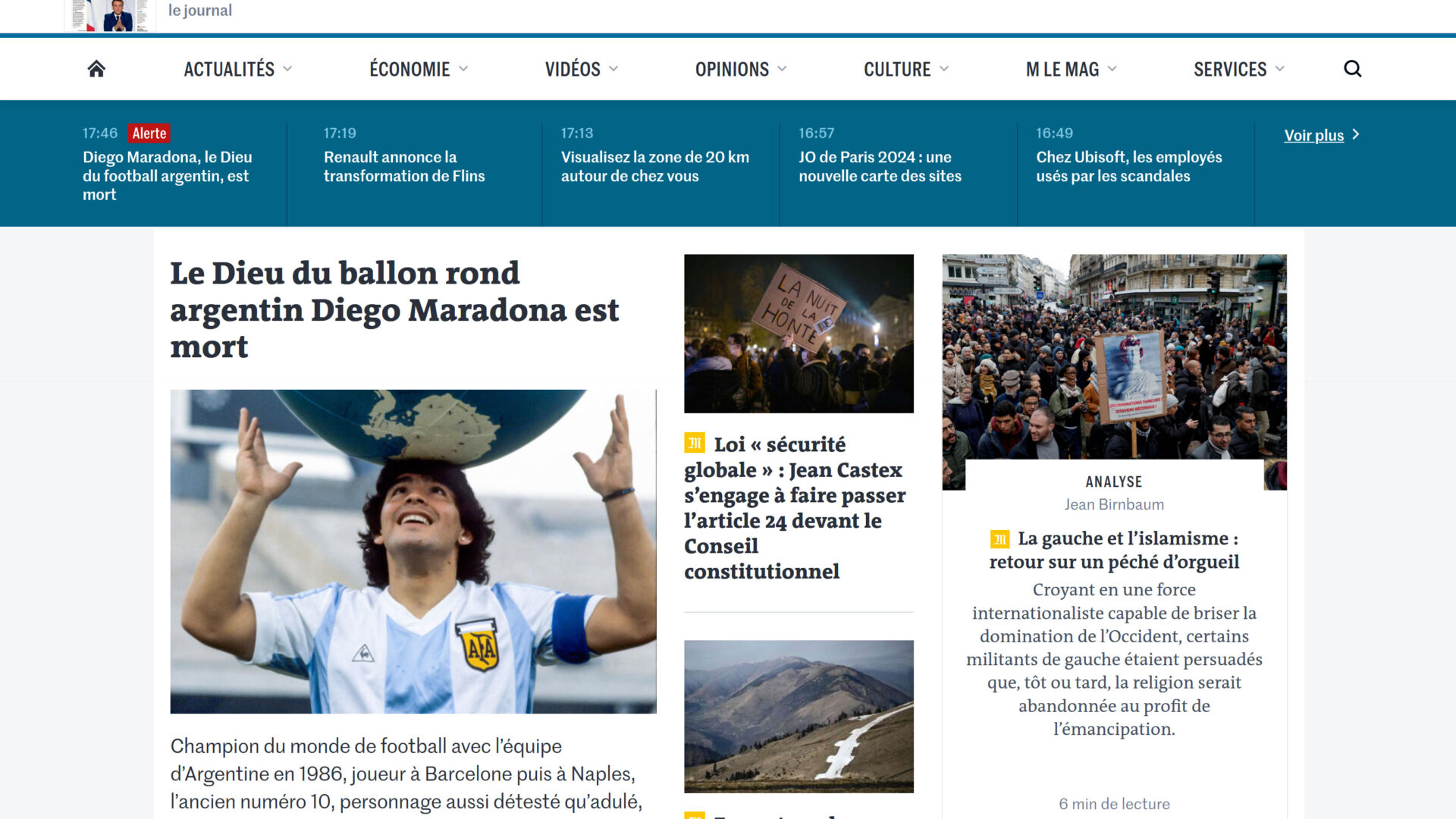Open the Maradona photo with globe
This screenshot has height=819, width=1456.
click(413, 551)
